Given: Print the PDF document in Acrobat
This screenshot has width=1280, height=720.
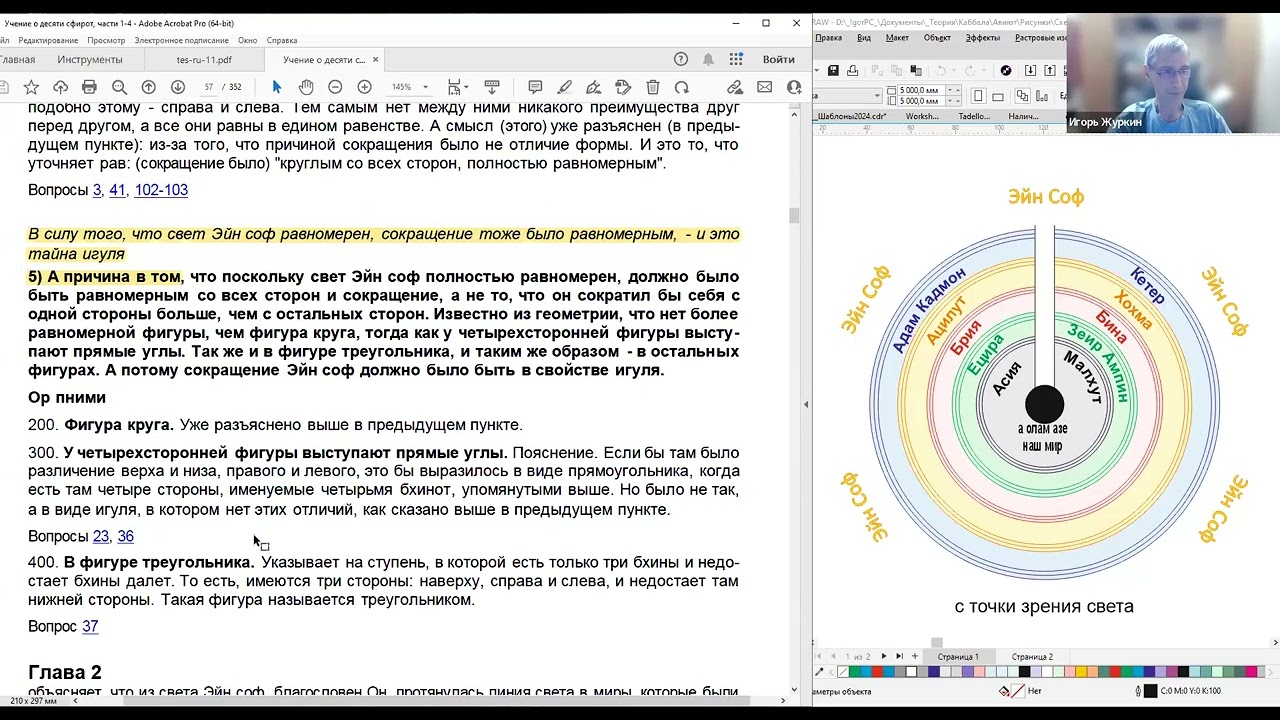Looking at the screenshot, I should (x=89, y=87).
